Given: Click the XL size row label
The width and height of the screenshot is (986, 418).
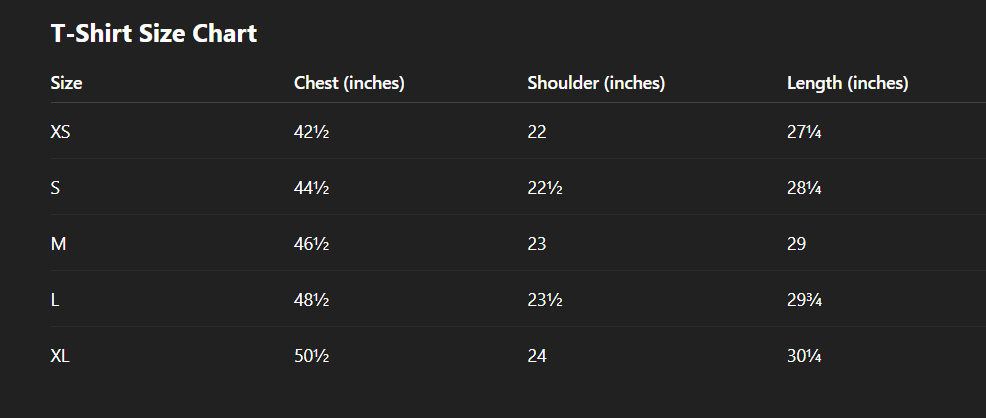Looking at the screenshot, I should [60, 355].
